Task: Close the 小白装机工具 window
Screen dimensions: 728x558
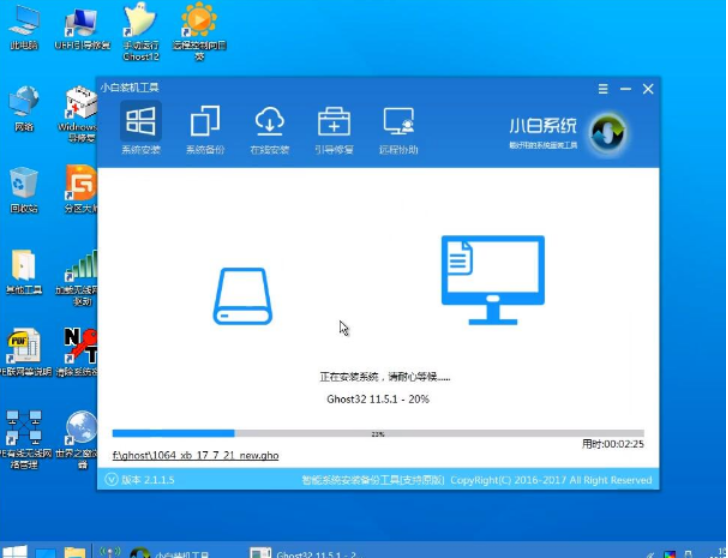Action: pos(648,89)
